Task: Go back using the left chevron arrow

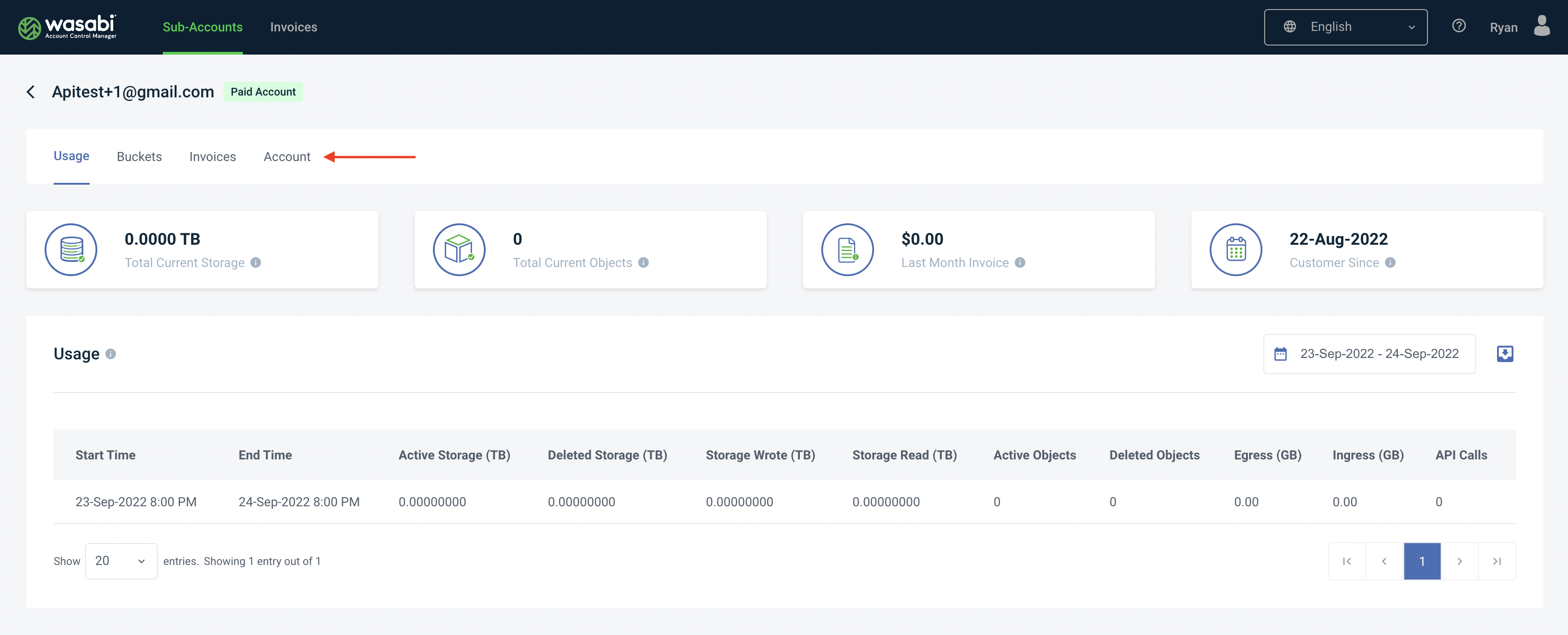Action: [31, 92]
